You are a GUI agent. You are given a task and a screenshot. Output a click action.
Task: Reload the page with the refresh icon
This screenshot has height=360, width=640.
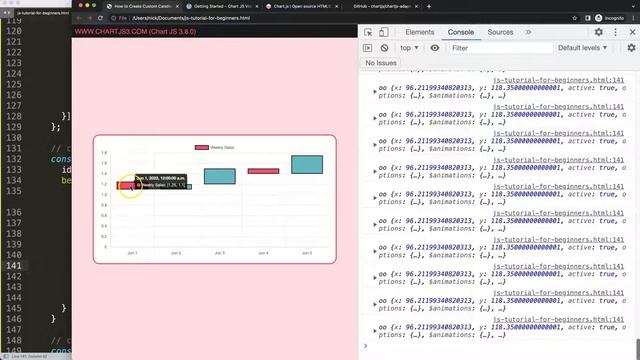[x=100, y=18]
